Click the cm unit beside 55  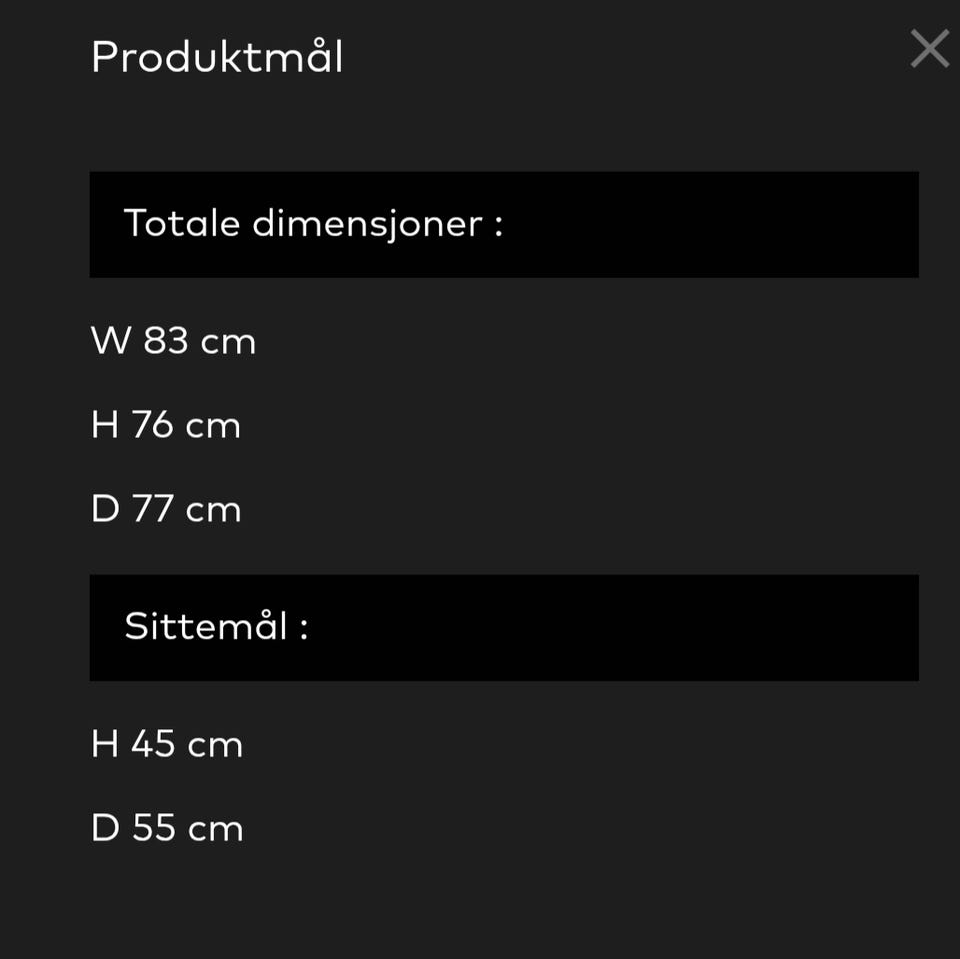pos(216,830)
